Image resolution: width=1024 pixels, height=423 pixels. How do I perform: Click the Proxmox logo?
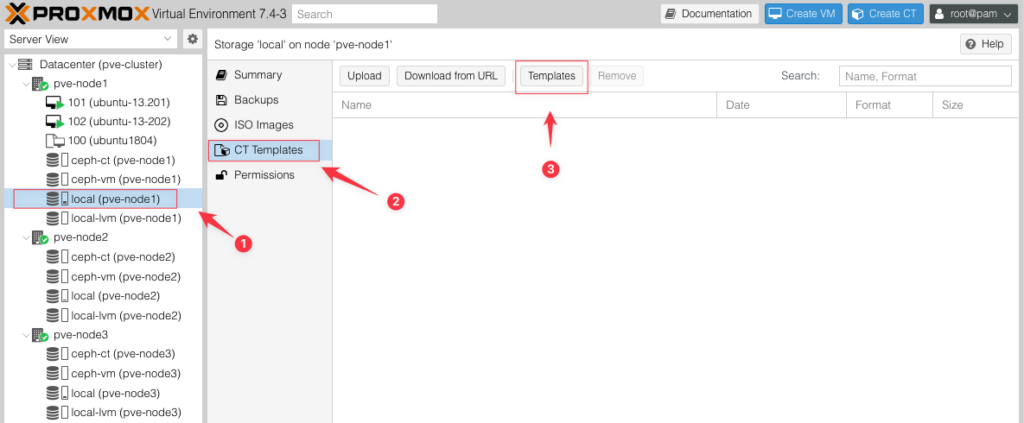point(78,14)
